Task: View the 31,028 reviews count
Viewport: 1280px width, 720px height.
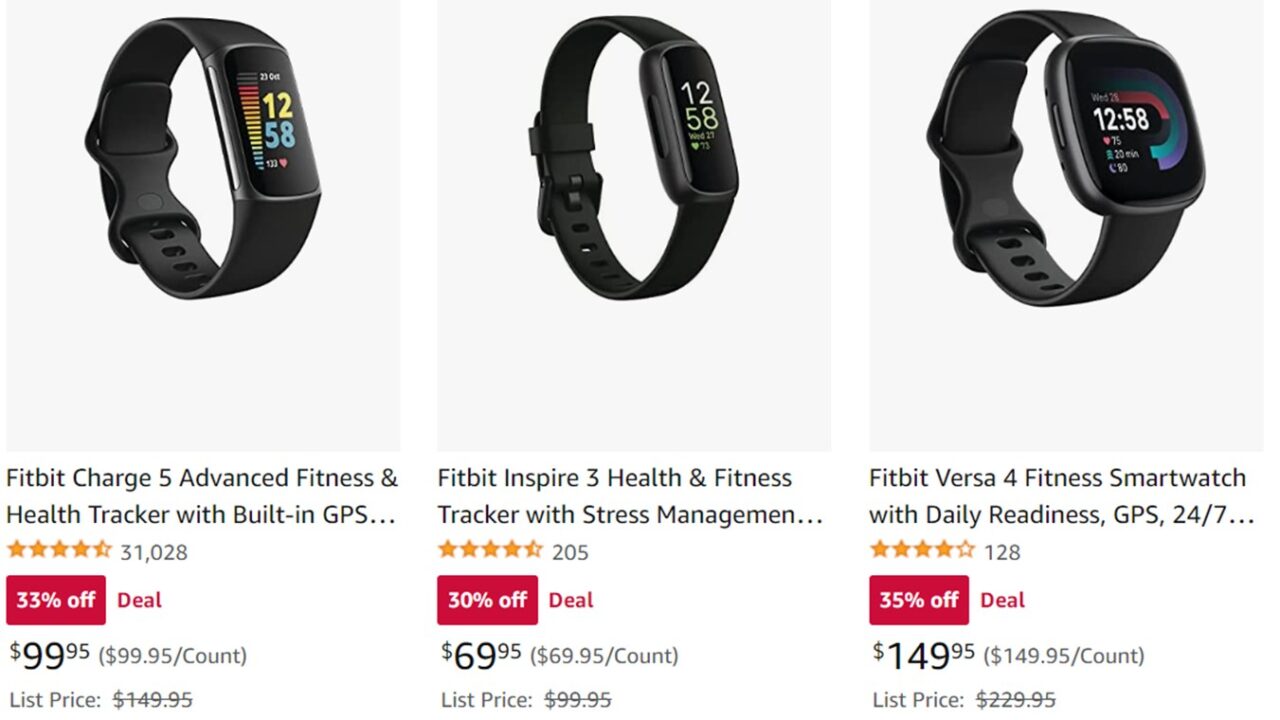Action: (154, 552)
